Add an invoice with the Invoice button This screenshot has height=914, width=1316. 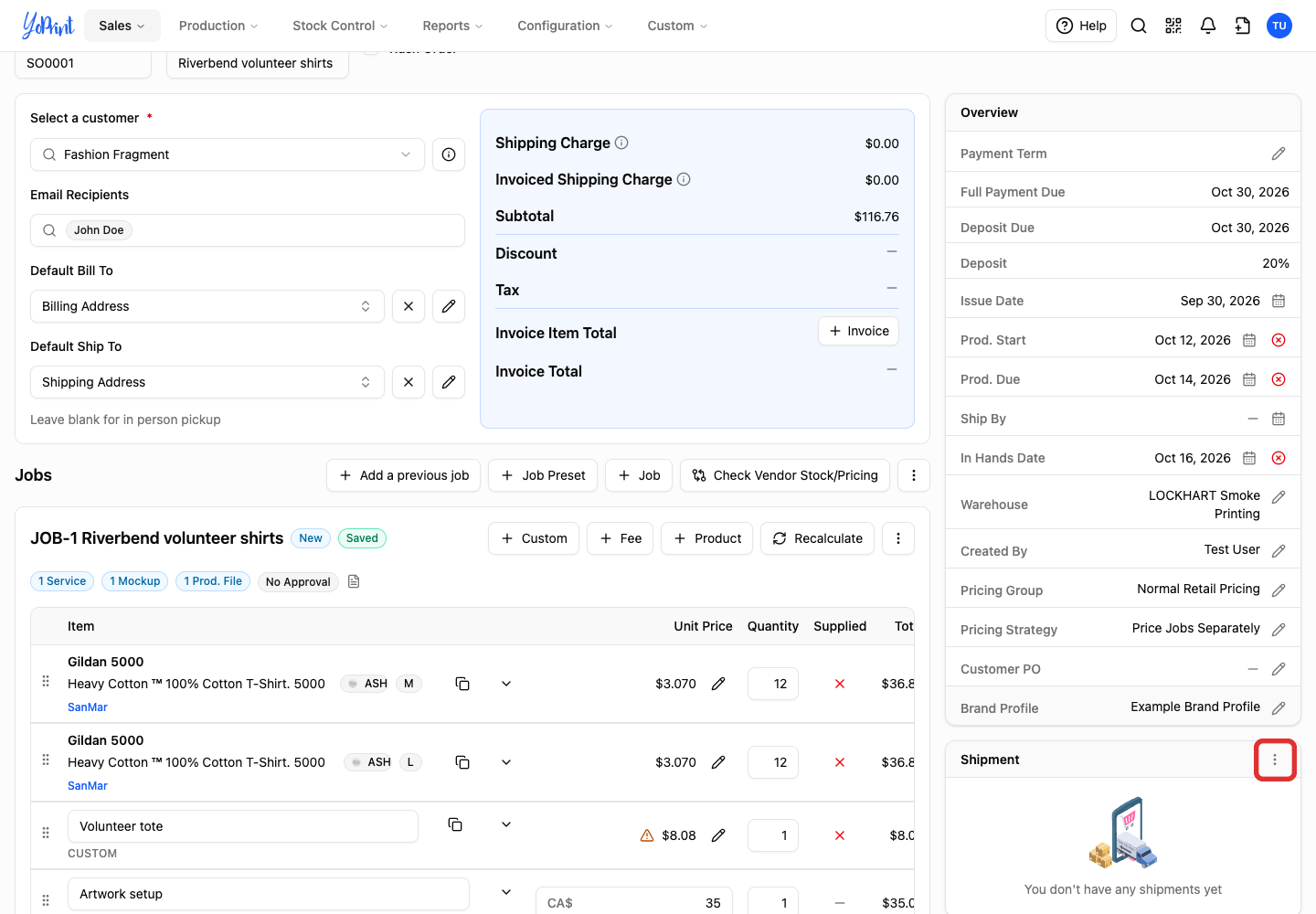859,331
